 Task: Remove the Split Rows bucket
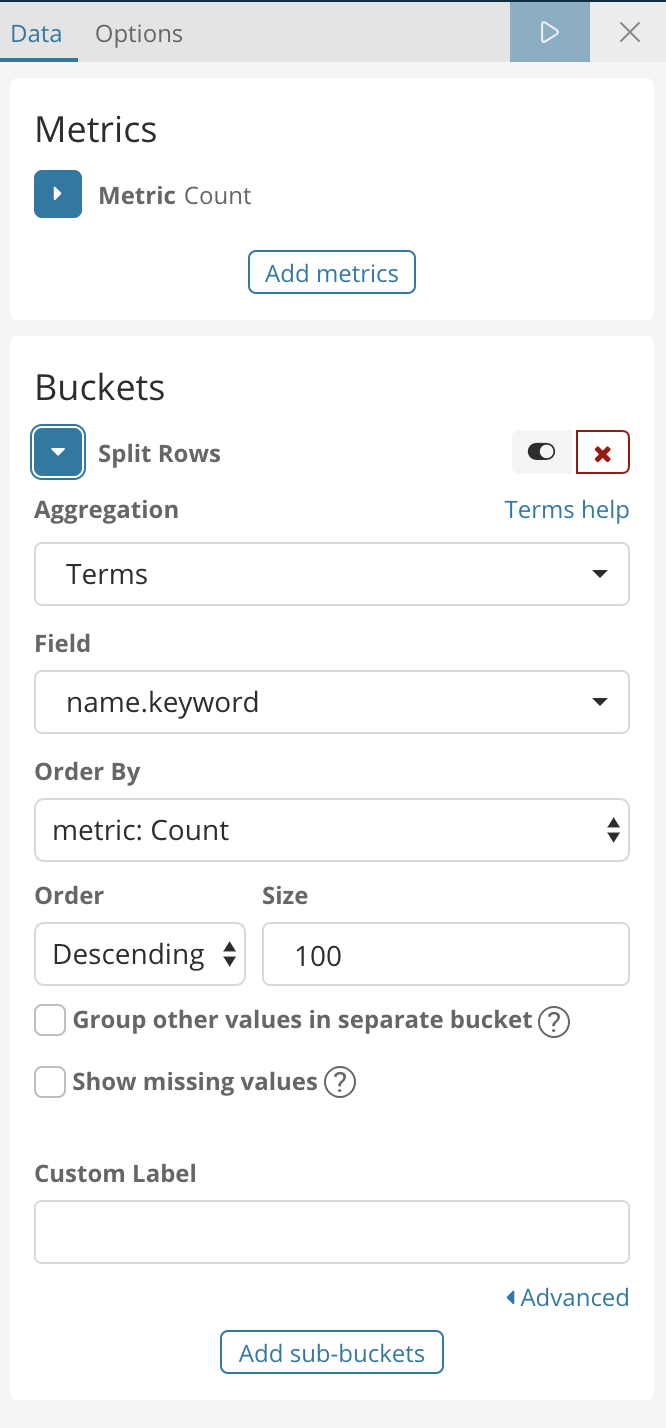(x=603, y=453)
